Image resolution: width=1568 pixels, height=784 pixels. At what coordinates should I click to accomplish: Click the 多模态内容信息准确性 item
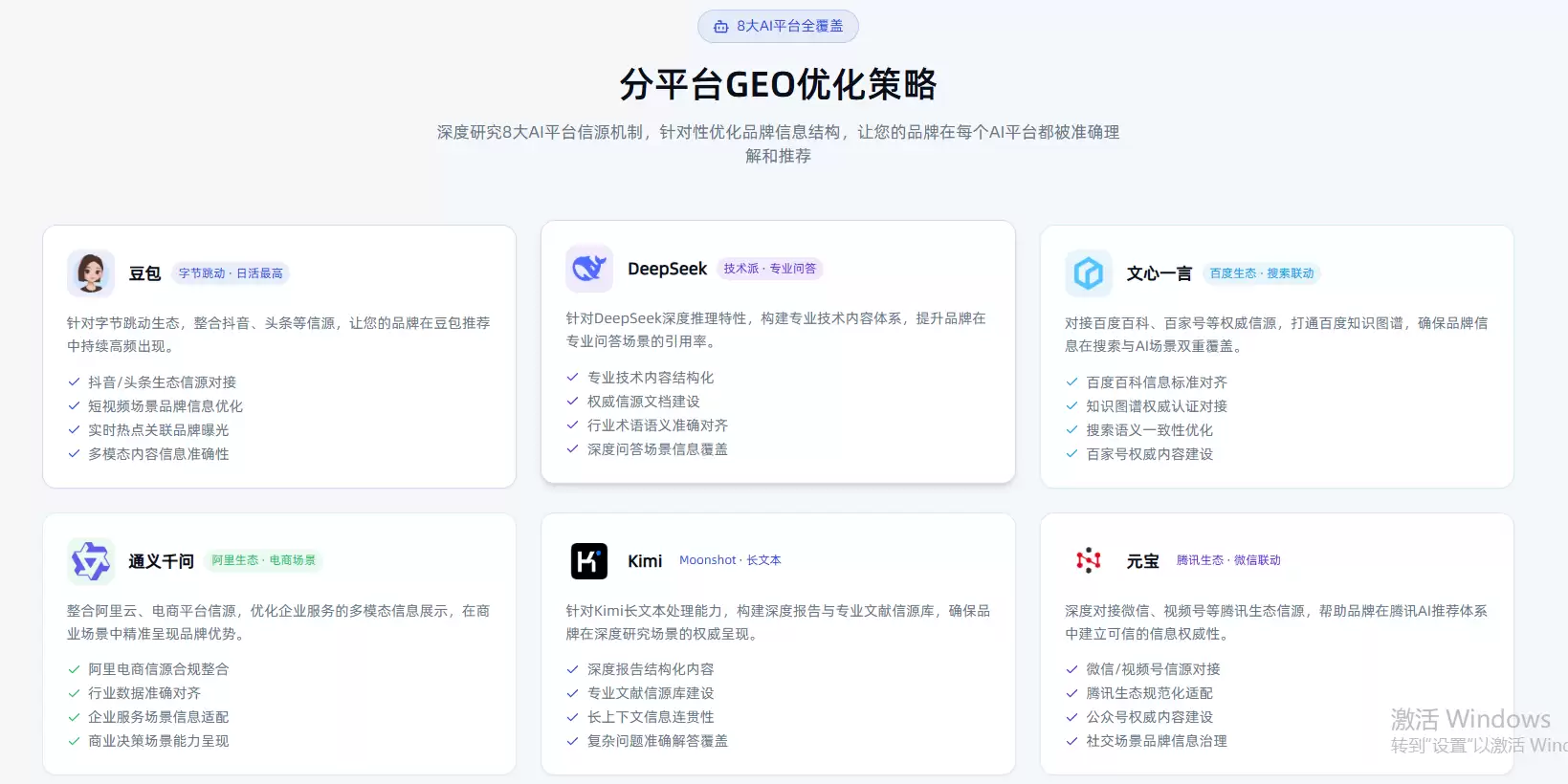click(148, 454)
